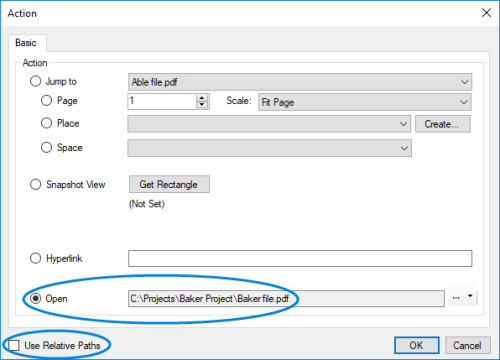Click the Create... button
This screenshot has width=500, height=360.
pos(443,124)
